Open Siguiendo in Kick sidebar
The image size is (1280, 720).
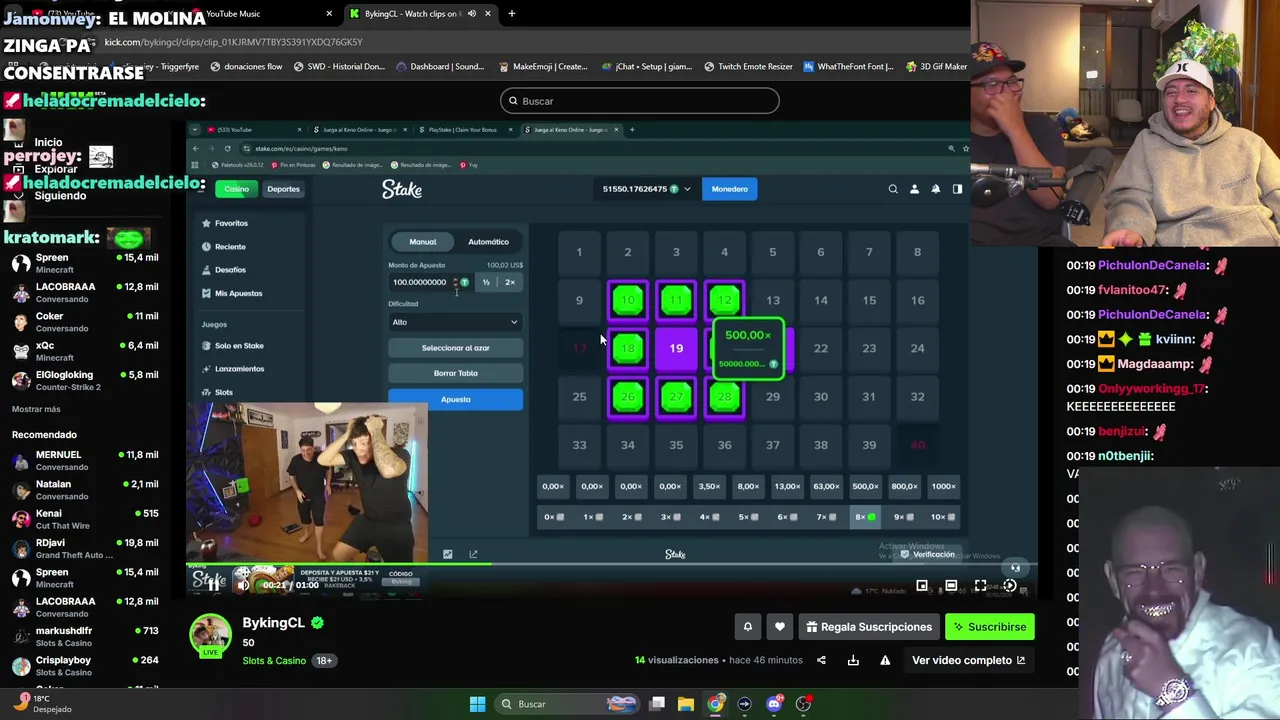point(60,196)
